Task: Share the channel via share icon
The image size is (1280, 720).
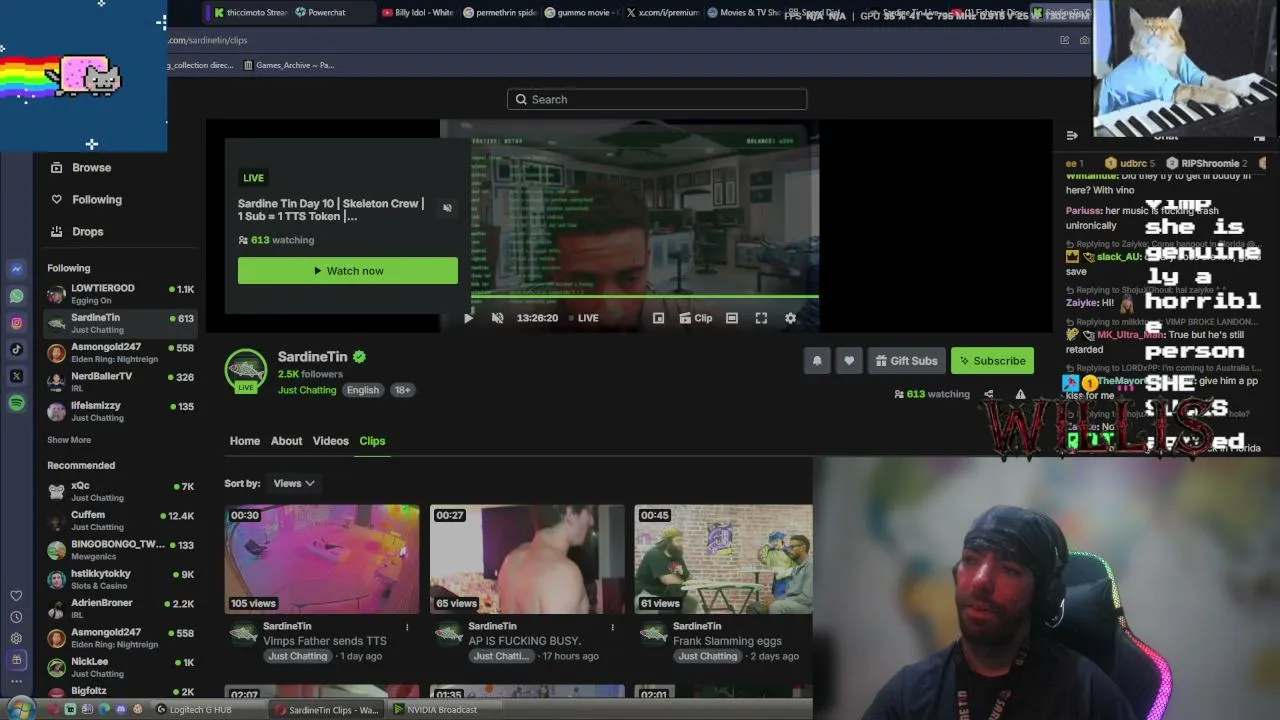Action: pyautogui.click(x=988, y=394)
